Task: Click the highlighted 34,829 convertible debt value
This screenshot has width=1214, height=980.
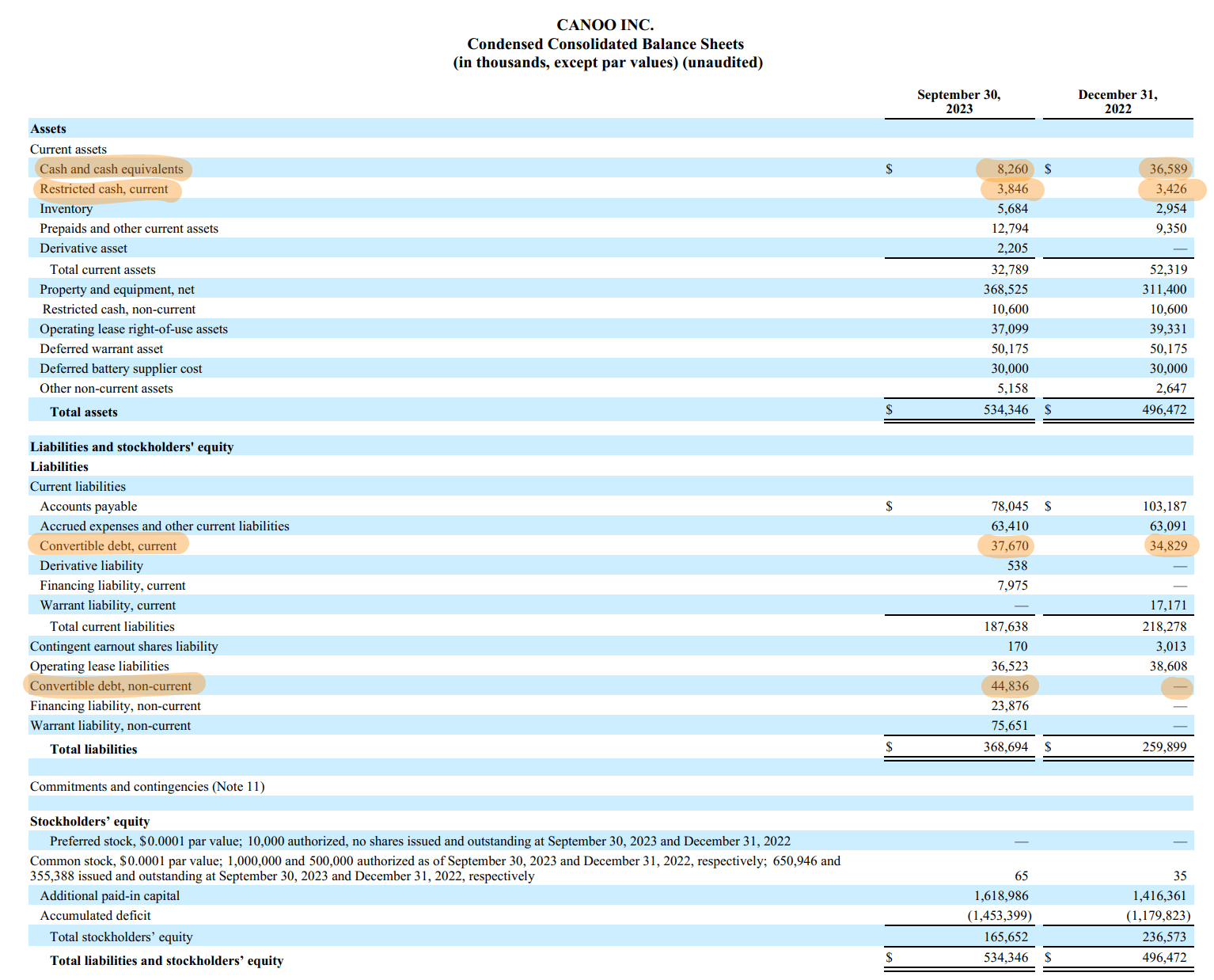Action: (1168, 545)
